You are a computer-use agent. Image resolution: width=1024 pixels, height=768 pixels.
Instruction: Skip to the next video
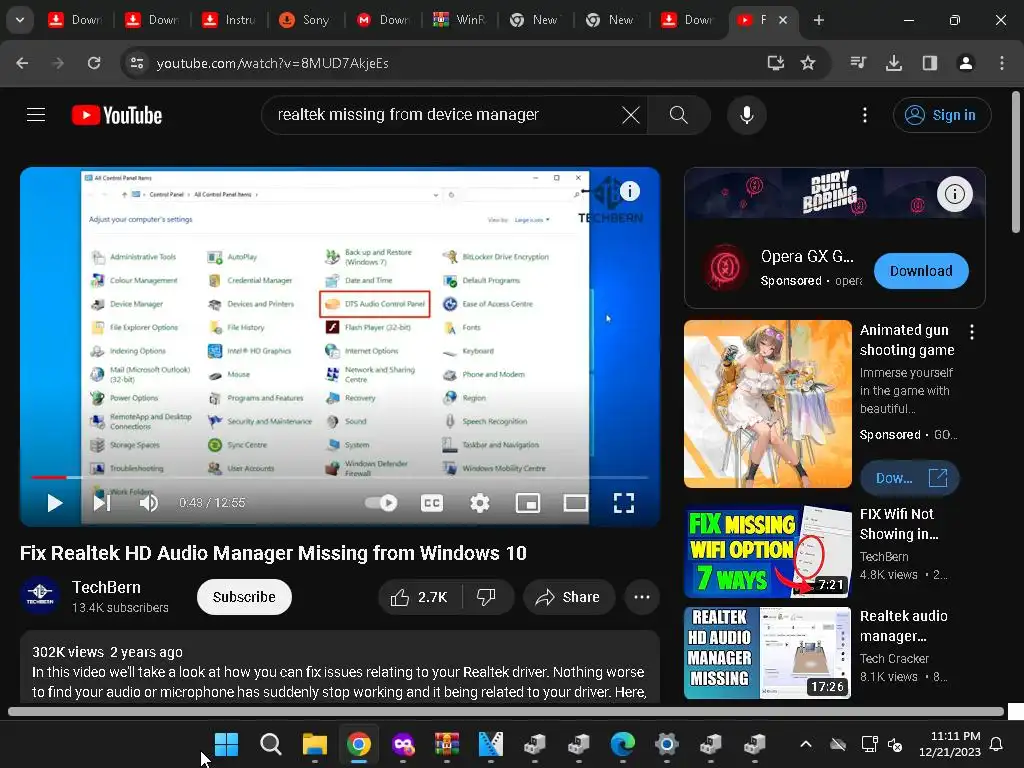point(102,503)
